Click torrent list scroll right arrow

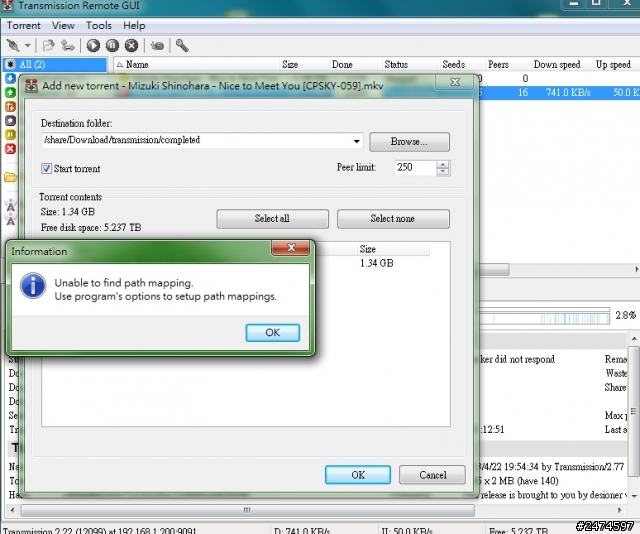click(636, 269)
